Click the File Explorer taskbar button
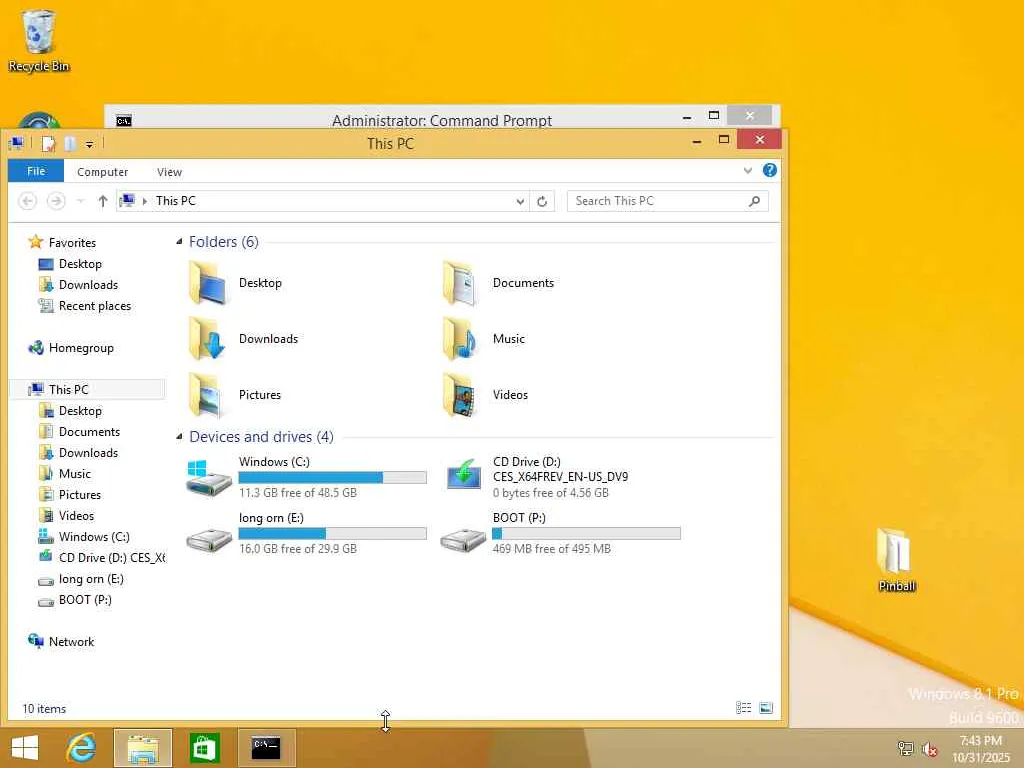This screenshot has width=1024, height=768. pos(143,748)
